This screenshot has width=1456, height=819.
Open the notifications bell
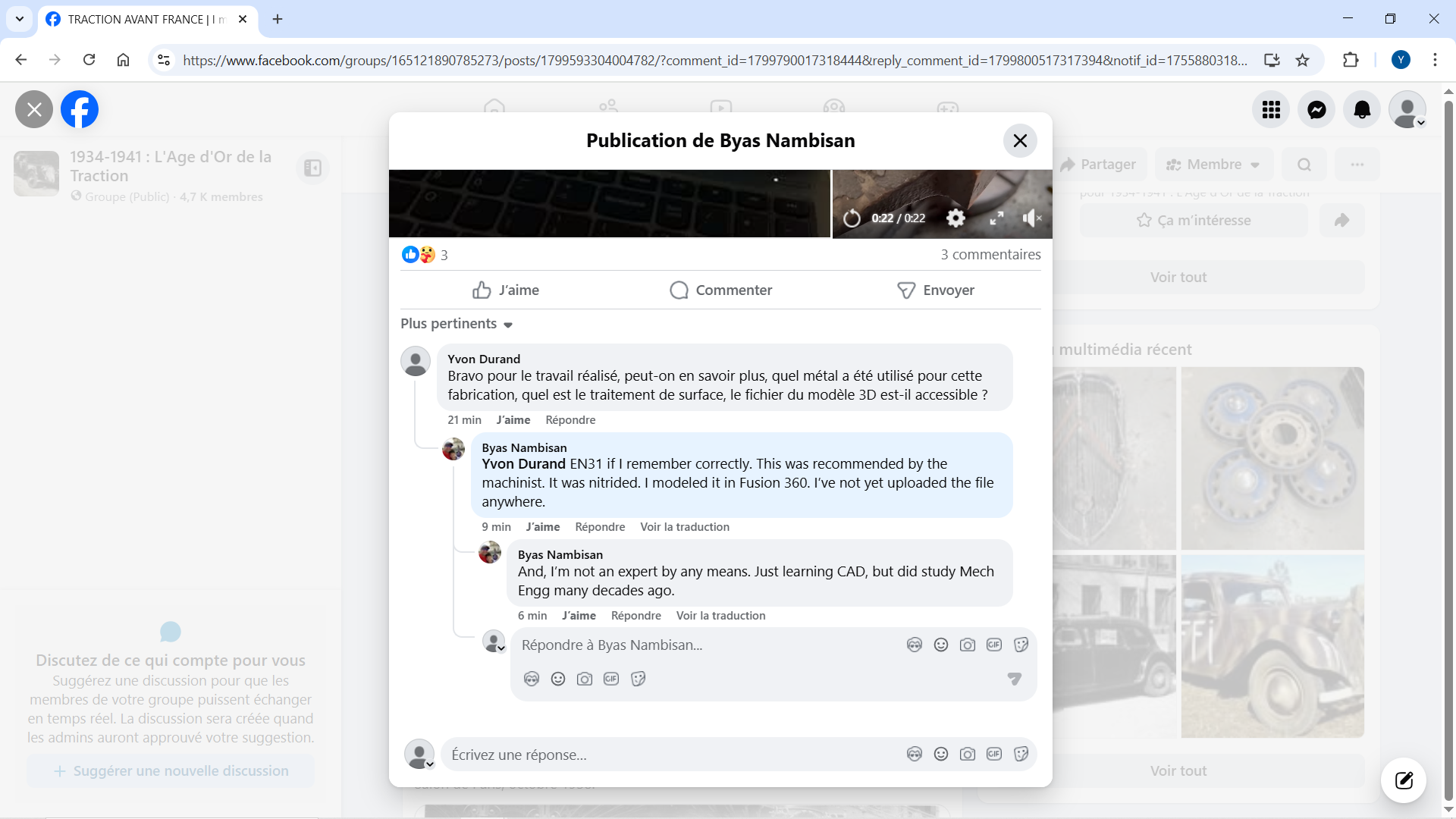1362,110
